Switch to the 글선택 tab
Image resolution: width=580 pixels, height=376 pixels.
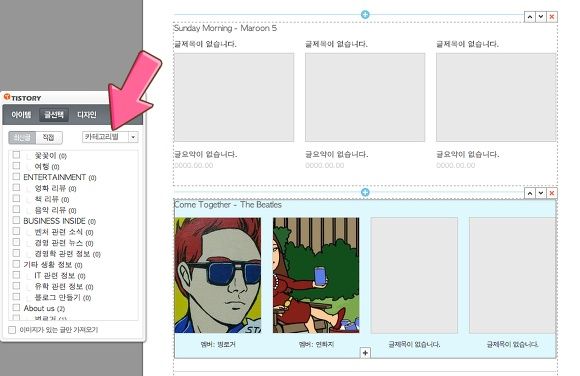click(54, 115)
